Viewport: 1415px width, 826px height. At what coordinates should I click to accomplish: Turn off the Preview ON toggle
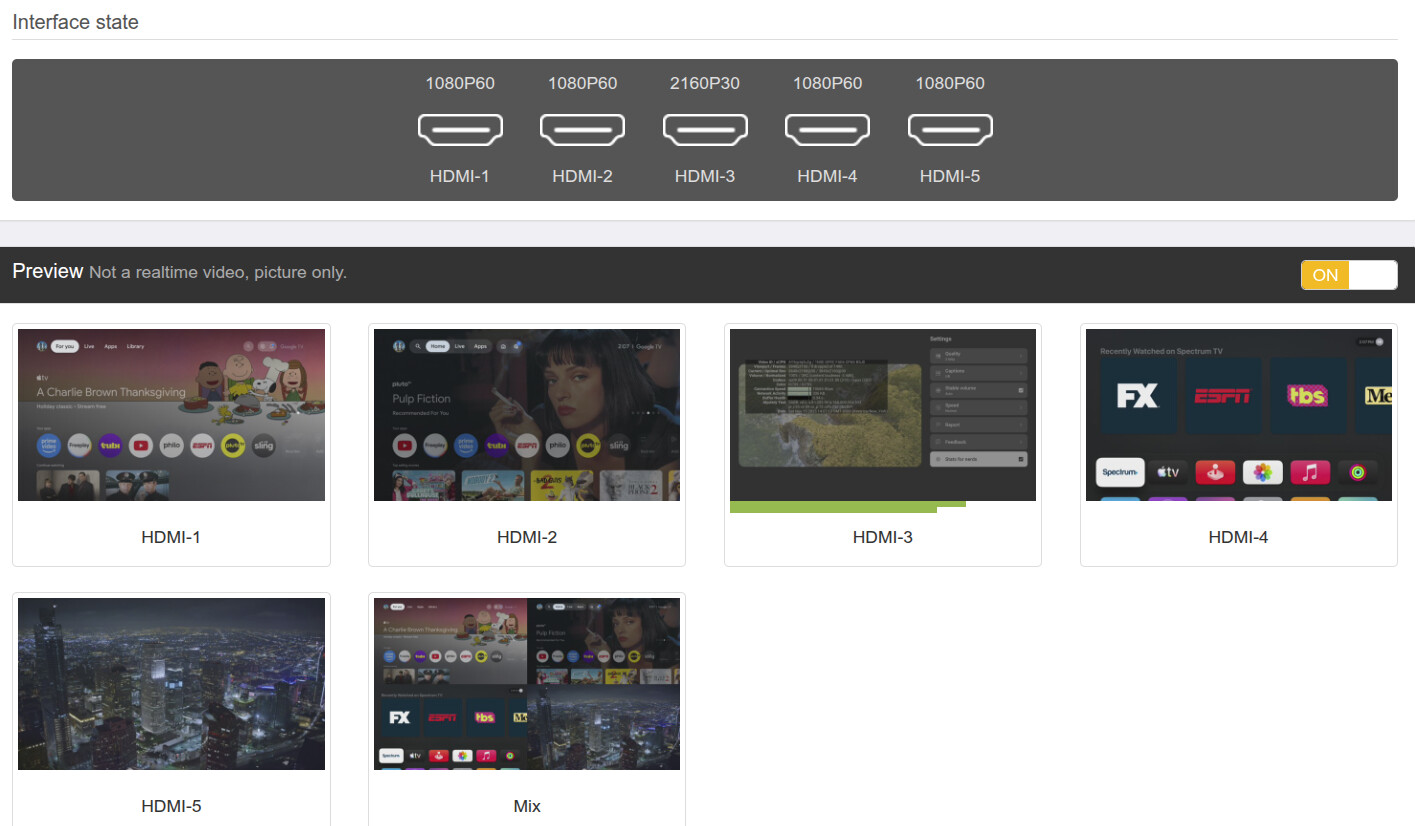point(1348,275)
